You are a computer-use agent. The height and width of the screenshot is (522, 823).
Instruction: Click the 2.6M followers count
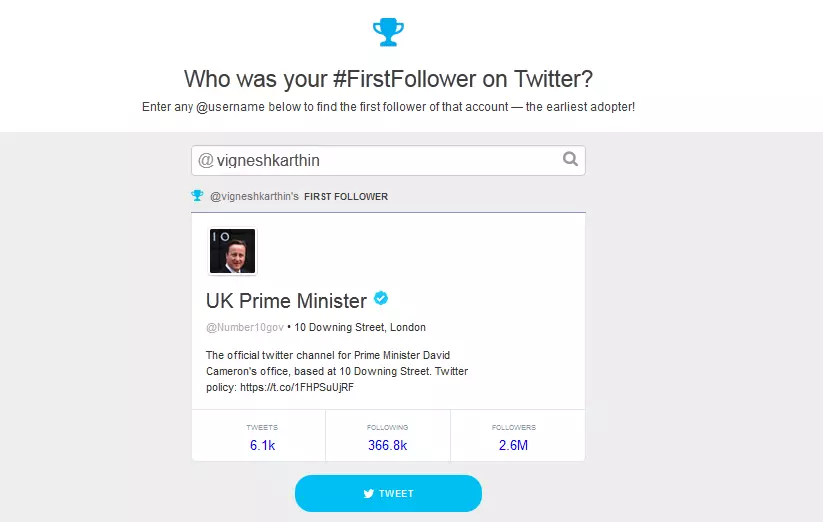pos(513,445)
